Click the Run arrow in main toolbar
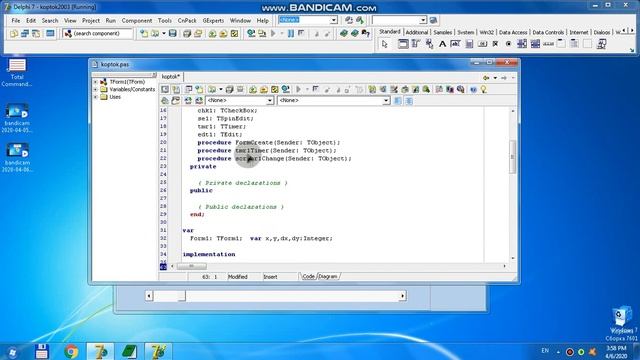The image size is (640, 360). click(273, 33)
